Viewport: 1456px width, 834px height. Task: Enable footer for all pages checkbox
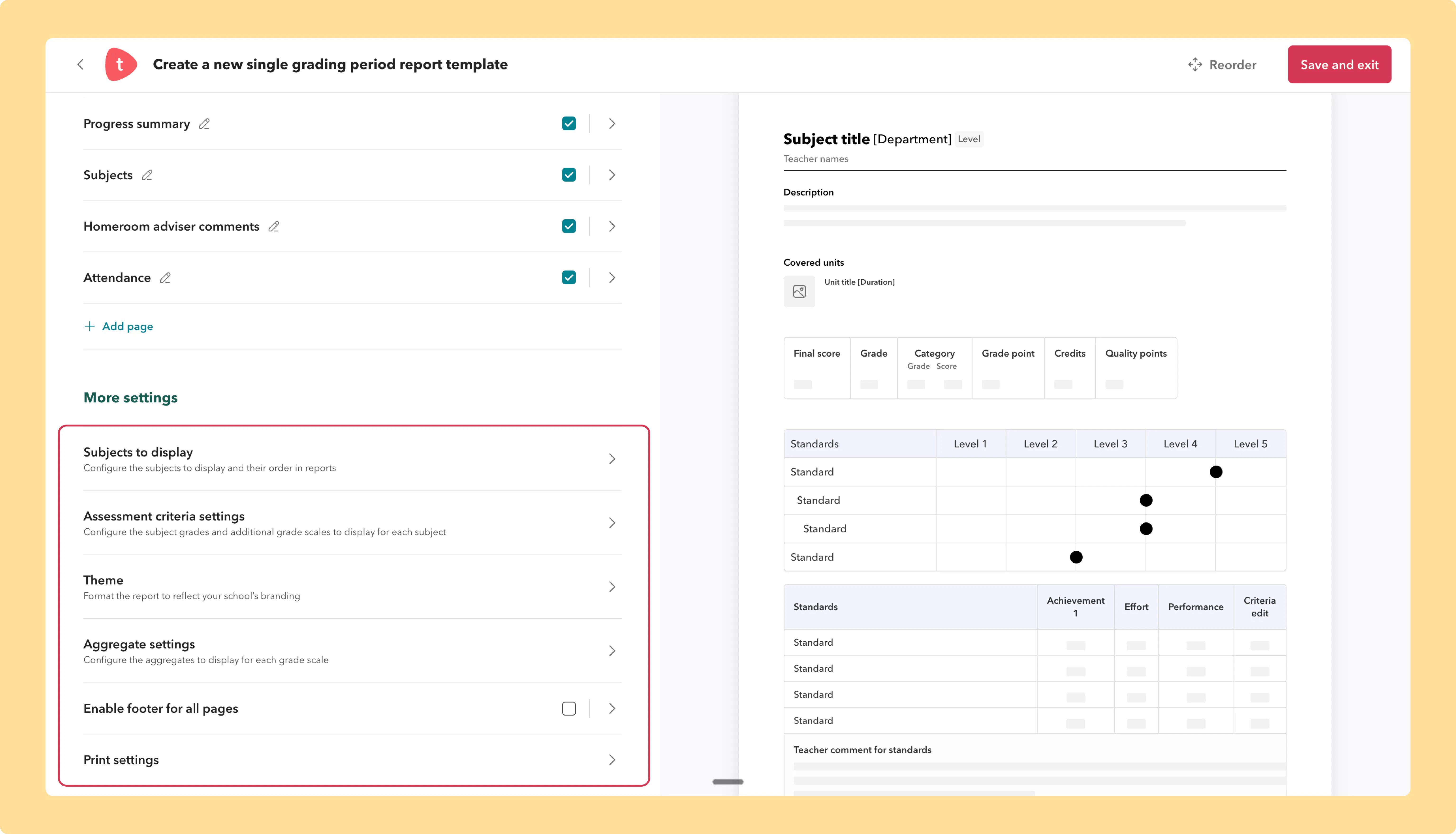[x=569, y=709]
